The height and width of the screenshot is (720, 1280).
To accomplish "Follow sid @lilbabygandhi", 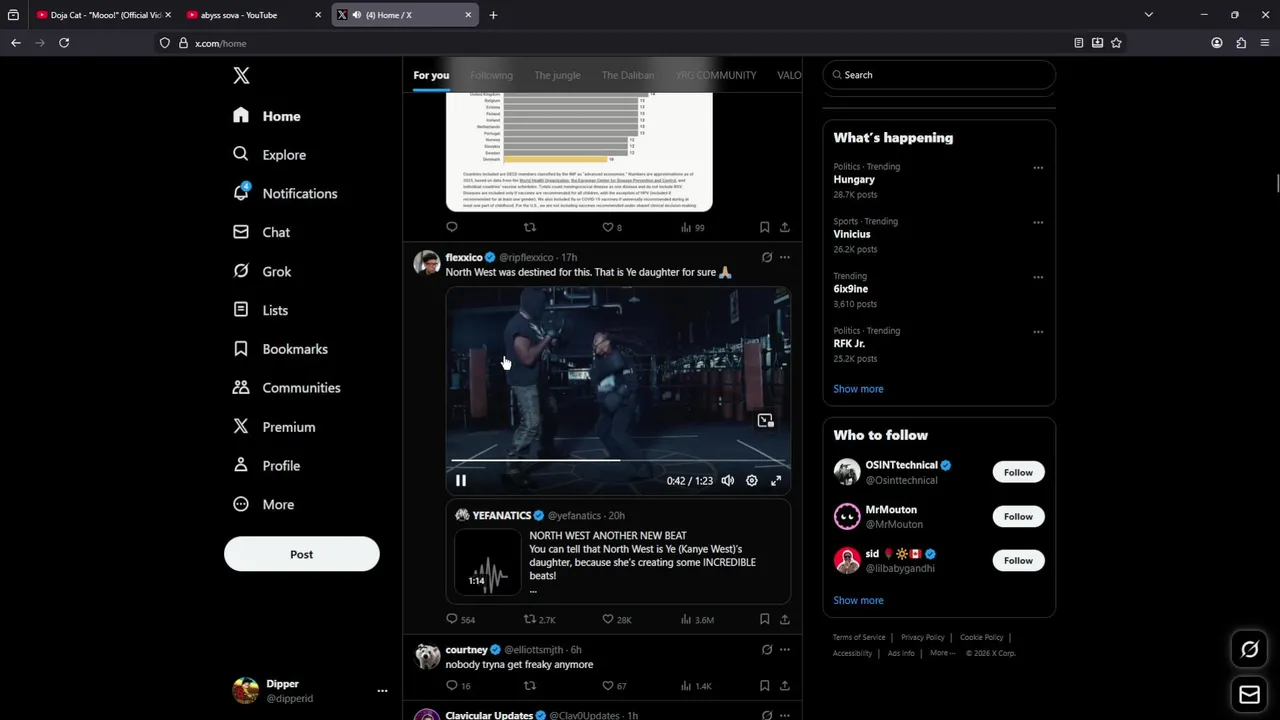I will point(1018,561).
